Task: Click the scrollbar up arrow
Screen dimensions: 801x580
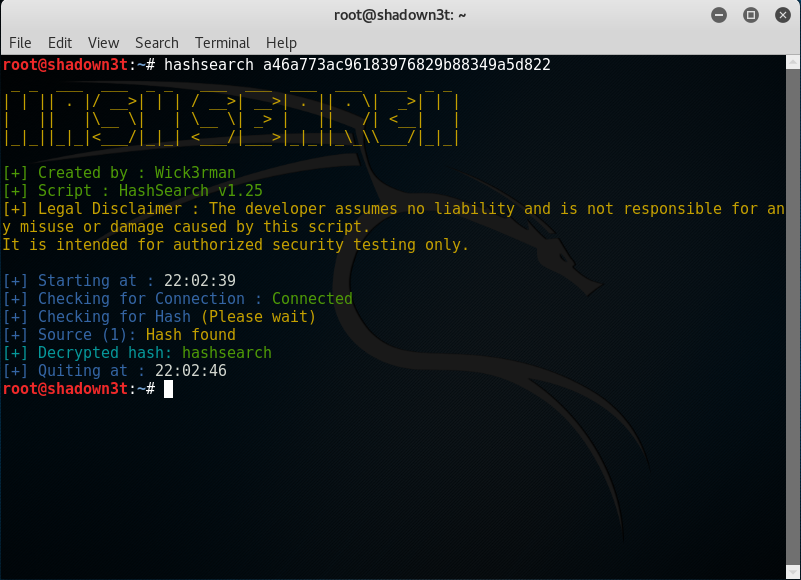Action: (x=793, y=62)
